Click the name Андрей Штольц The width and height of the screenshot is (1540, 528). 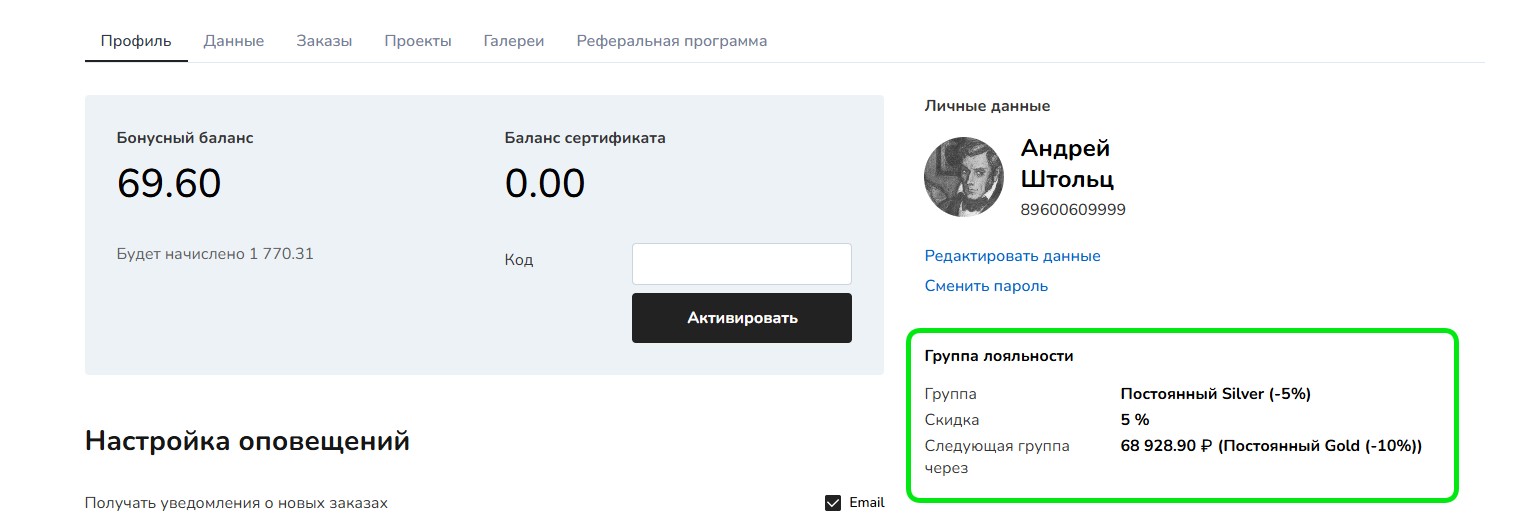point(1067,164)
